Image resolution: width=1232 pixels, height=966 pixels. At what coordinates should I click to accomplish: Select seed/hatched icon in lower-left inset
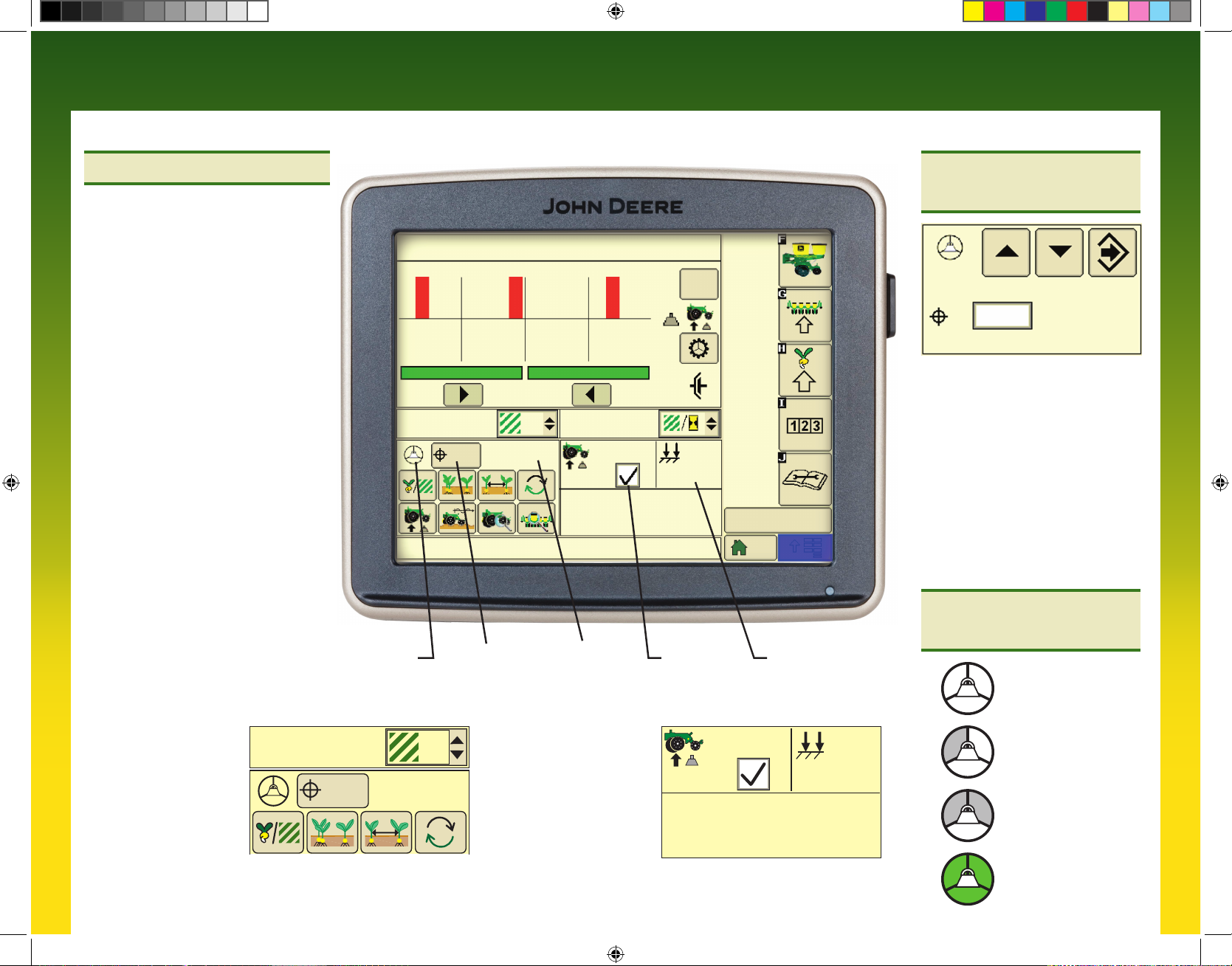[x=278, y=832]
